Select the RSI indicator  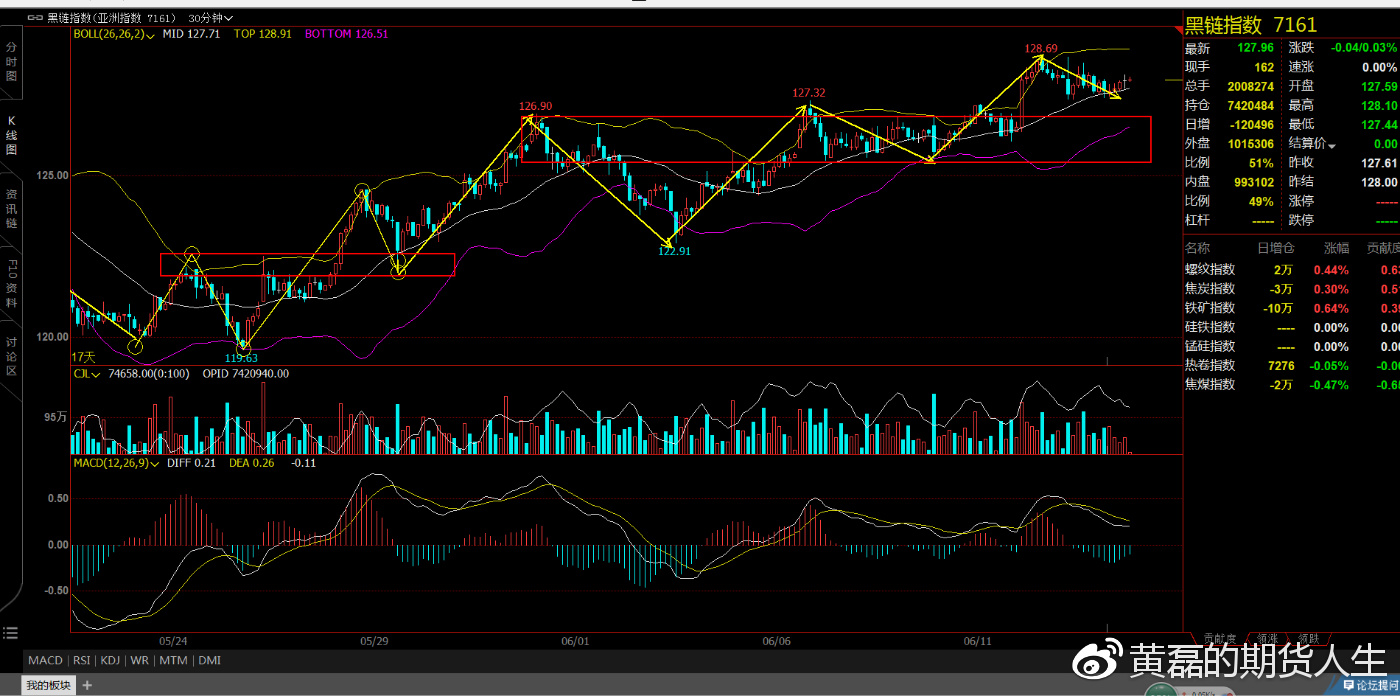click(x=83, y=661)
